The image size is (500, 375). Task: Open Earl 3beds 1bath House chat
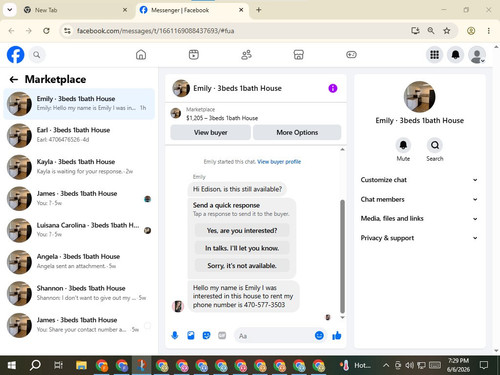[79, 135]
